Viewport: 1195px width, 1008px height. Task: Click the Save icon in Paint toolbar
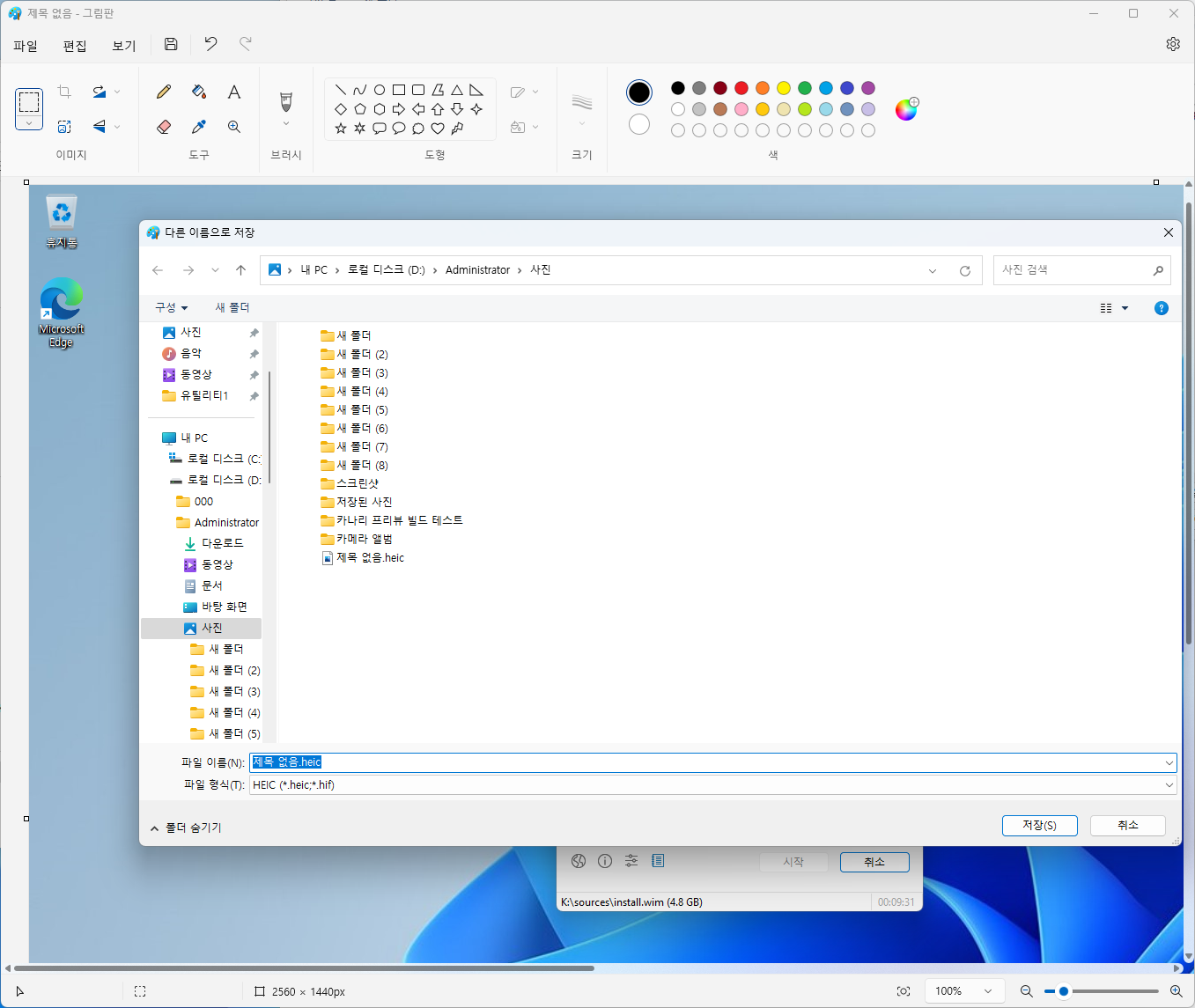[171, 44]
